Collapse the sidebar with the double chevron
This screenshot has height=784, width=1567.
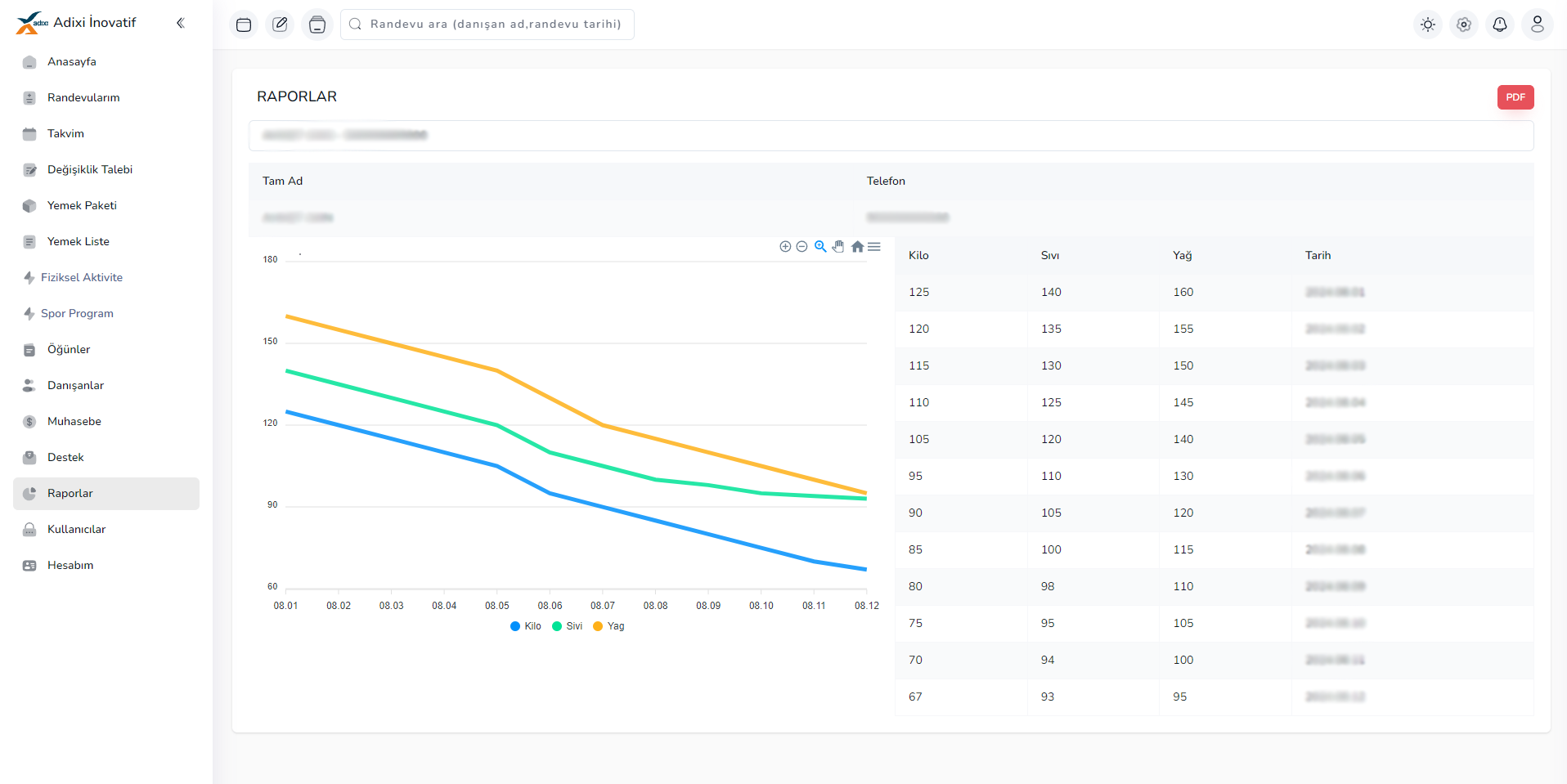pos(181,23)
